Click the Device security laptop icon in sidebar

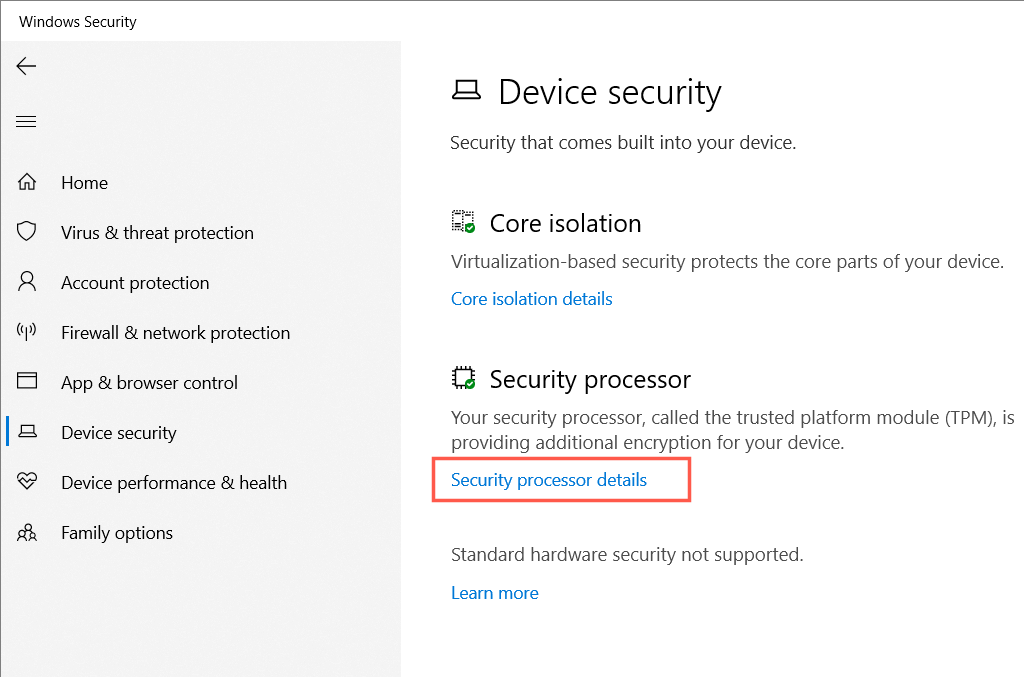(x=27, y=432)
